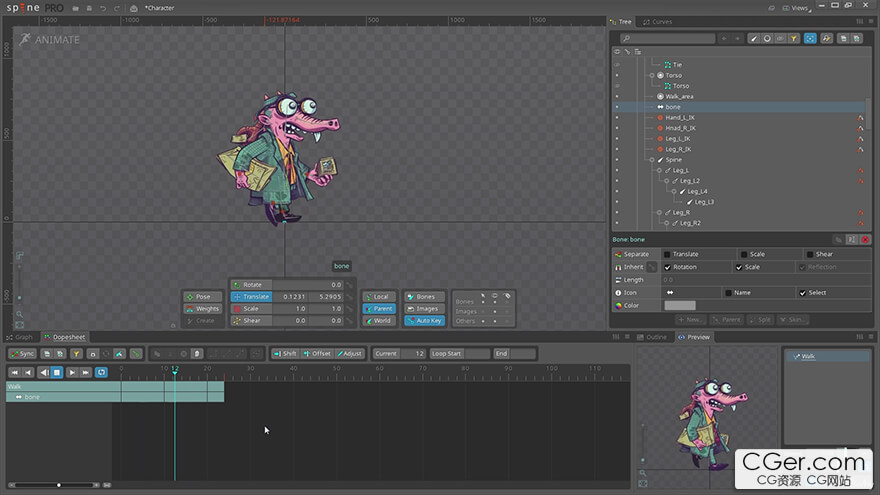The height and width of the screenshot is (495, 880).
Task: Click the Adjust keys button
Action: (350, 354)
